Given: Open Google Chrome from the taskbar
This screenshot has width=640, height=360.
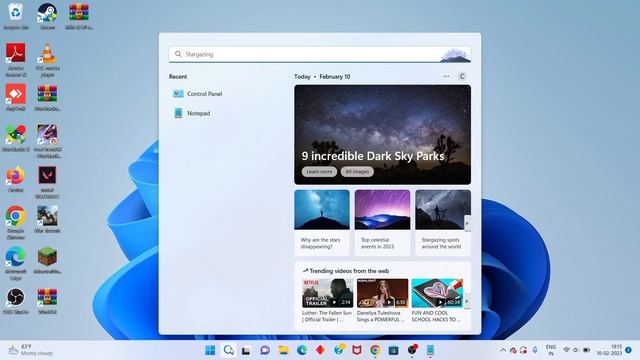Looking at the screenshot, I should click(375, 350).
